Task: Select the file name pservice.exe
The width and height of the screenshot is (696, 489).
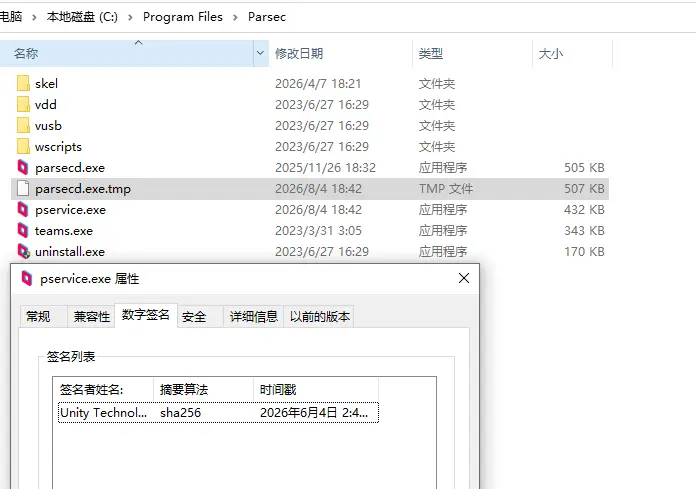Action: click(x=71, y=210)
